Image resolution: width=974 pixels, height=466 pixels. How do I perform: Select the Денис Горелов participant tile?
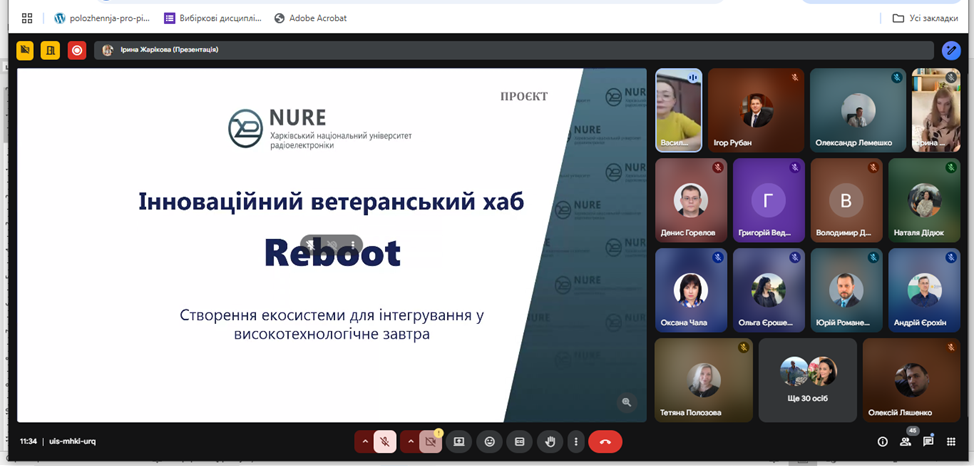point(691,200)
